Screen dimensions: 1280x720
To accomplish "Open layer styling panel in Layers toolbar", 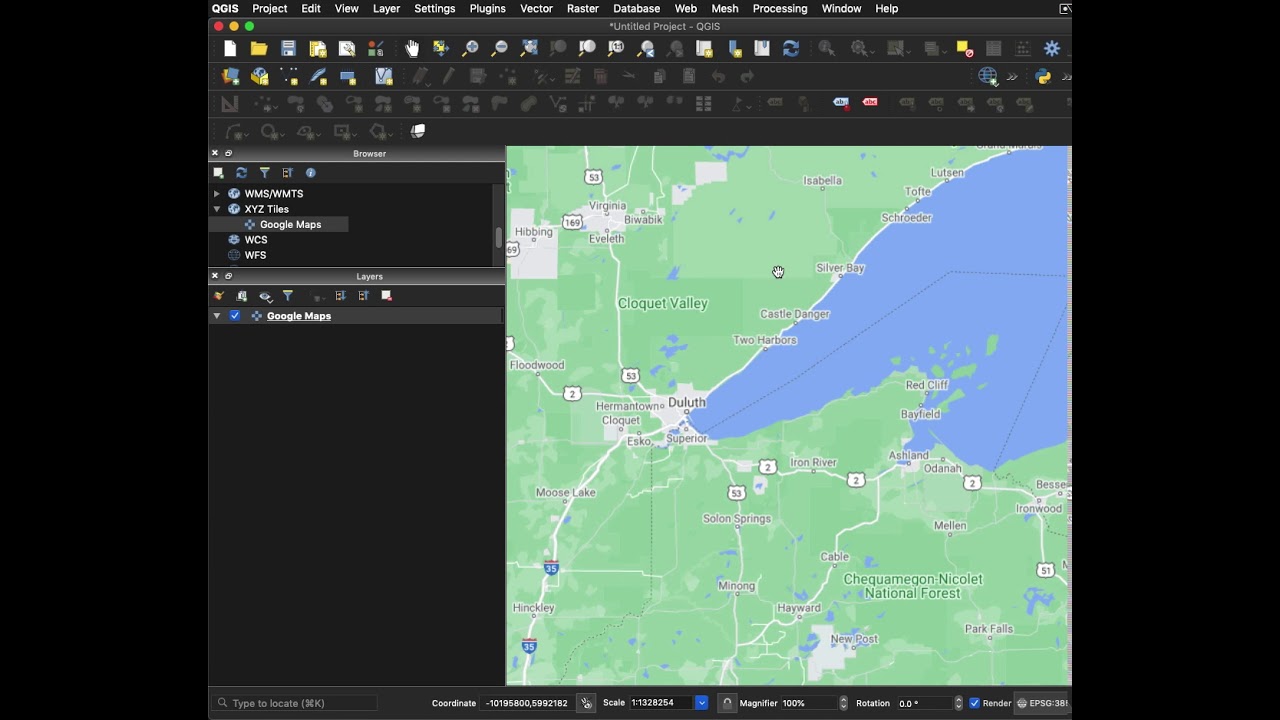I will (x=218, y=296).
